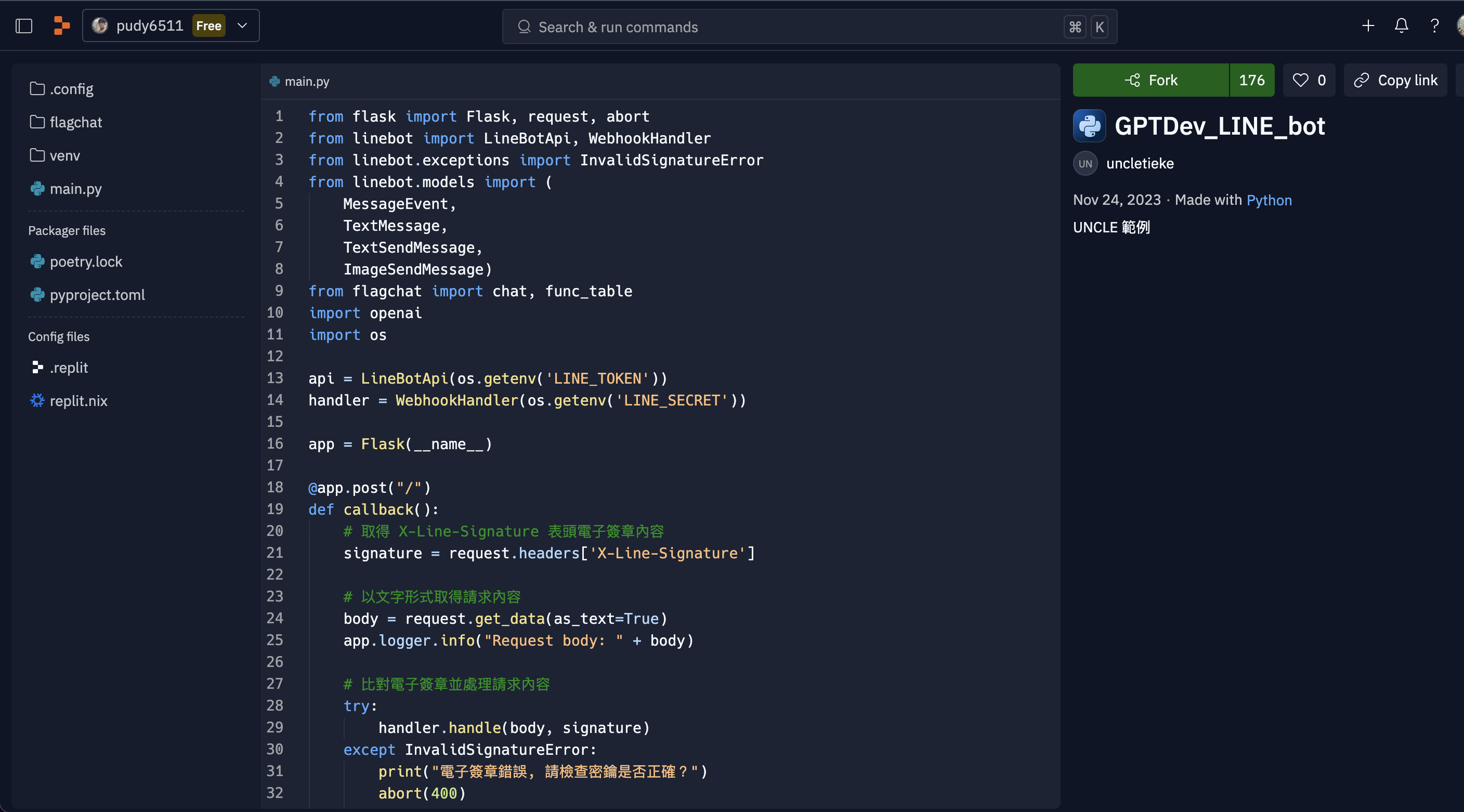Open the notifications bell

pyautogui.click(x=1401, y=25)
